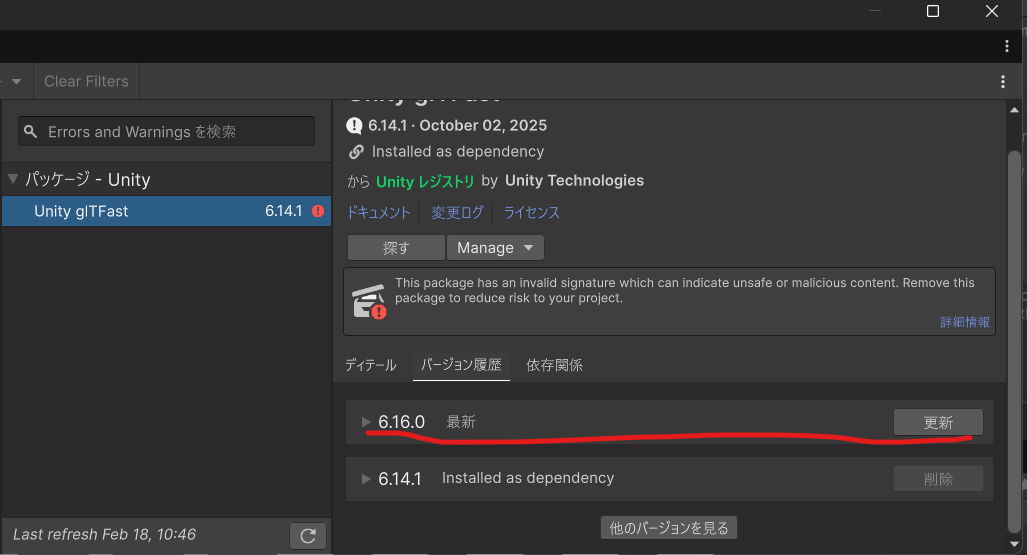Expand the 6.14.1 version entry

[x=366, y=479]
